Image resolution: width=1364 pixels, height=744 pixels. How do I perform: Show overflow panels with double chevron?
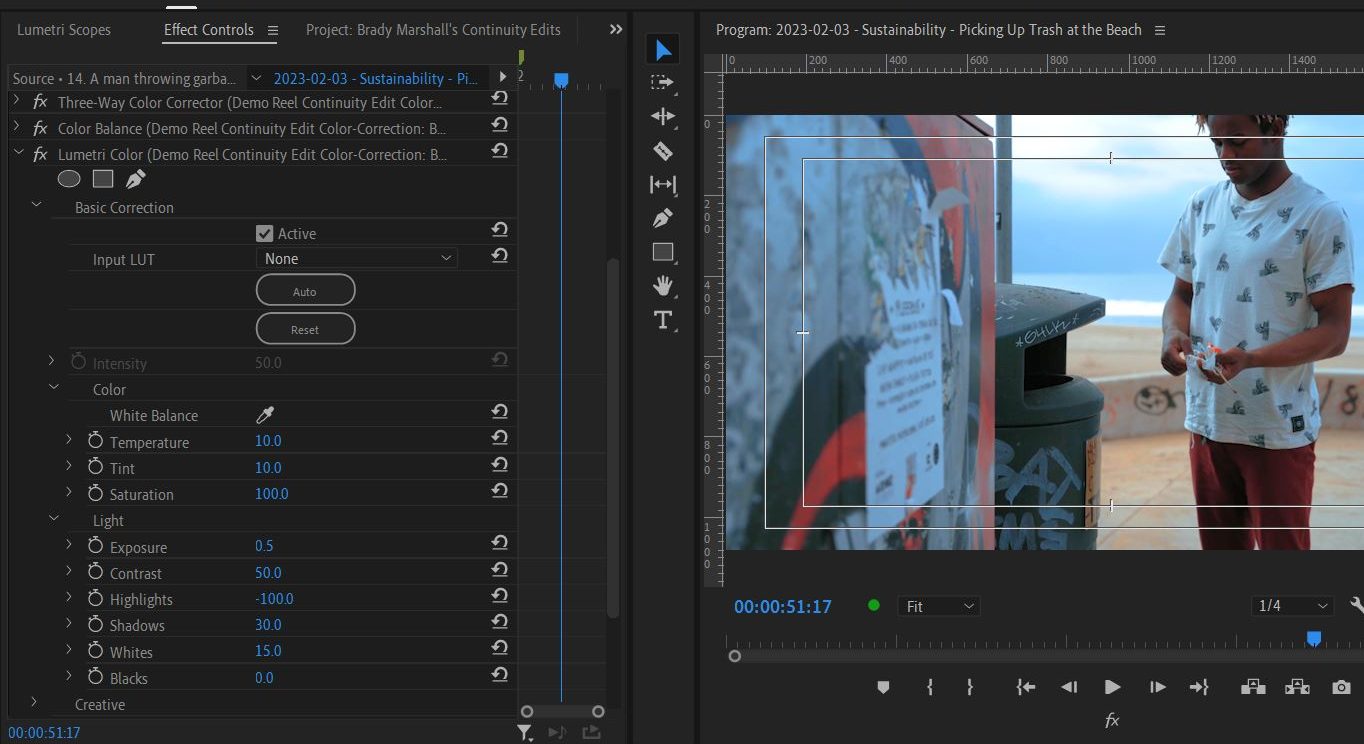[616, 30]
